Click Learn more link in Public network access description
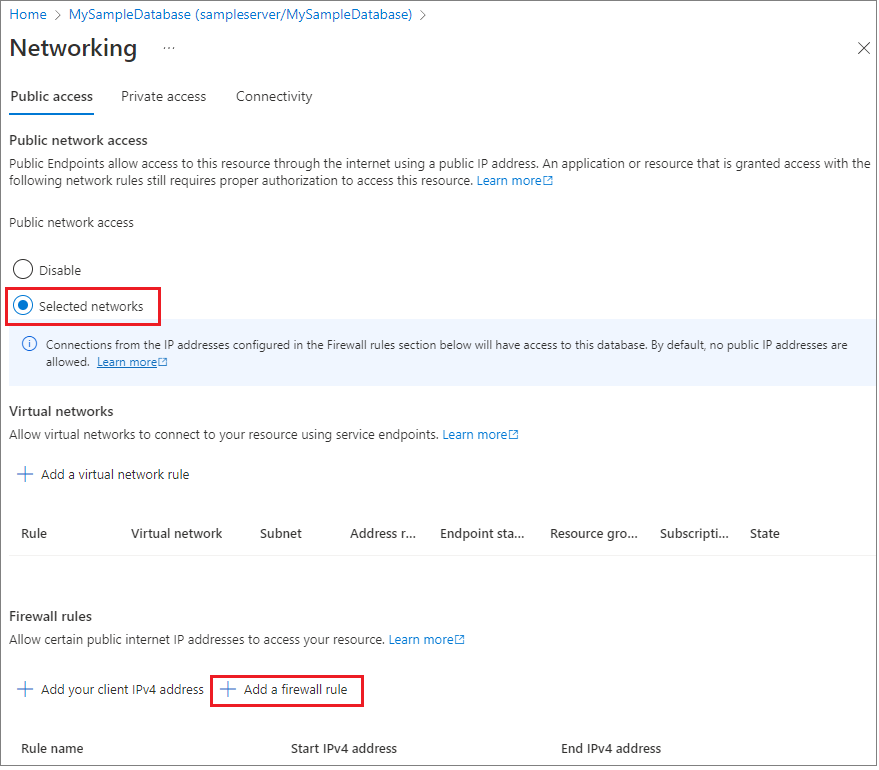 click(509, 180)
